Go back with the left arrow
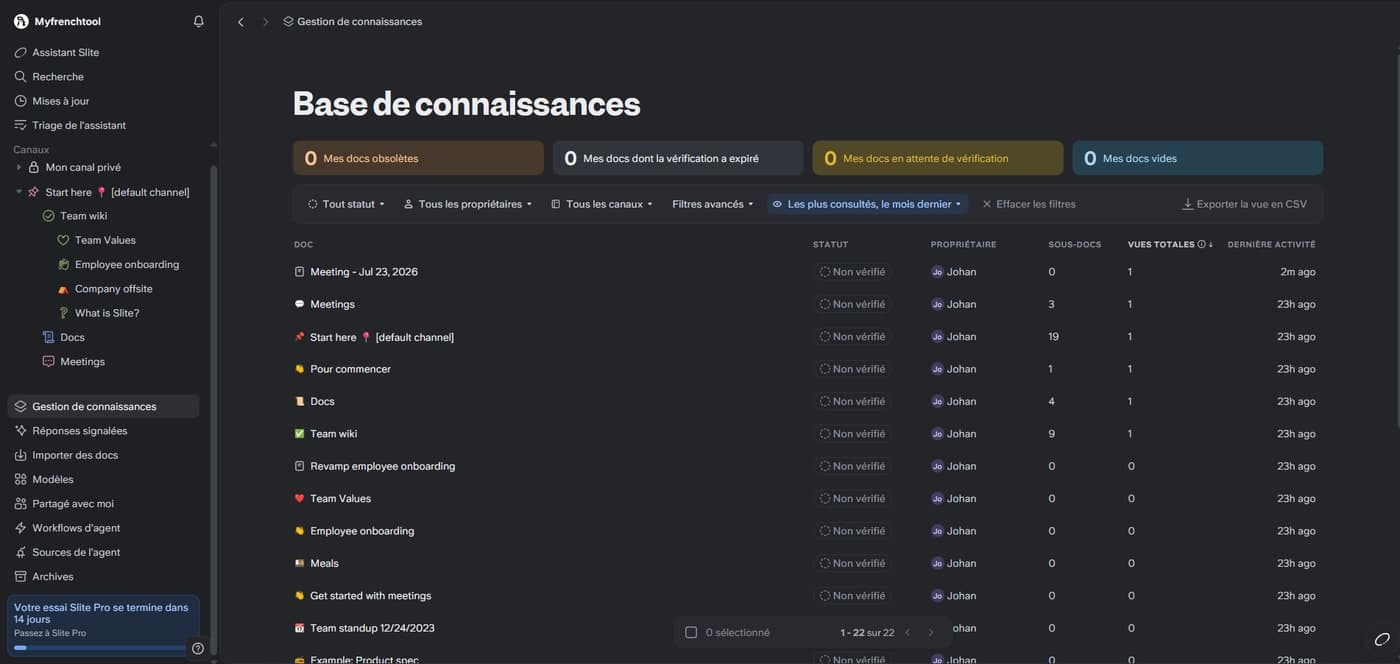The image size is (1400, 664). 241,22
